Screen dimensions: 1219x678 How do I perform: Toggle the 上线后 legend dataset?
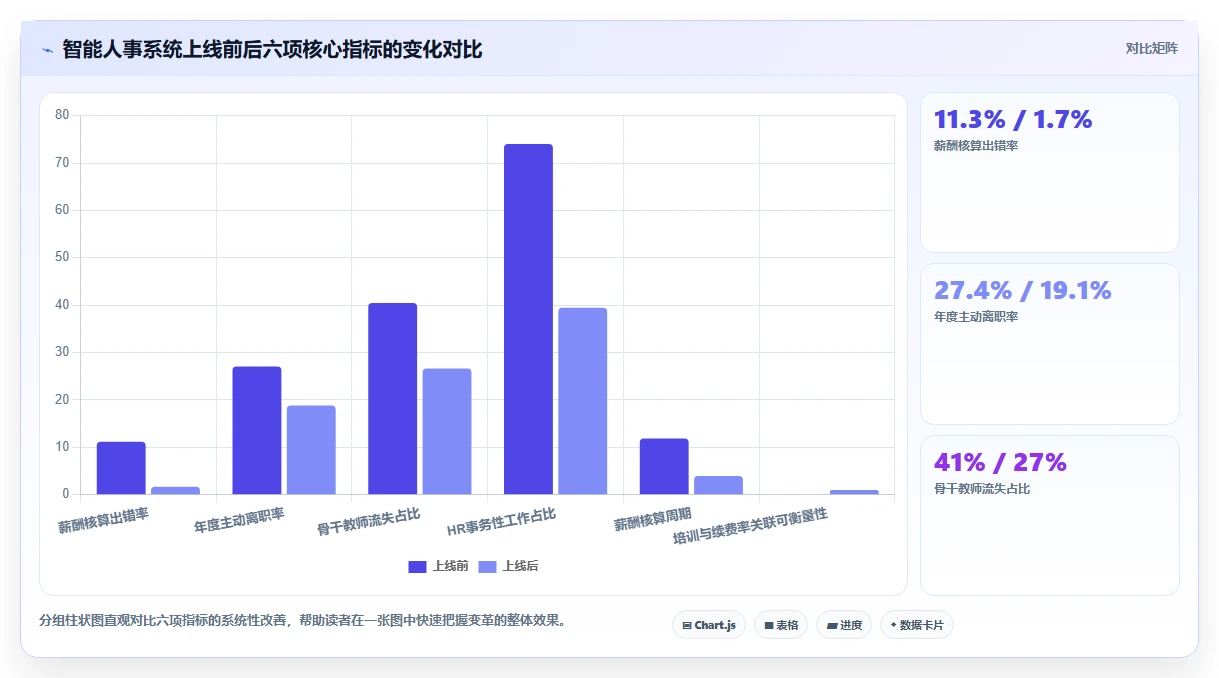point(508,566)
